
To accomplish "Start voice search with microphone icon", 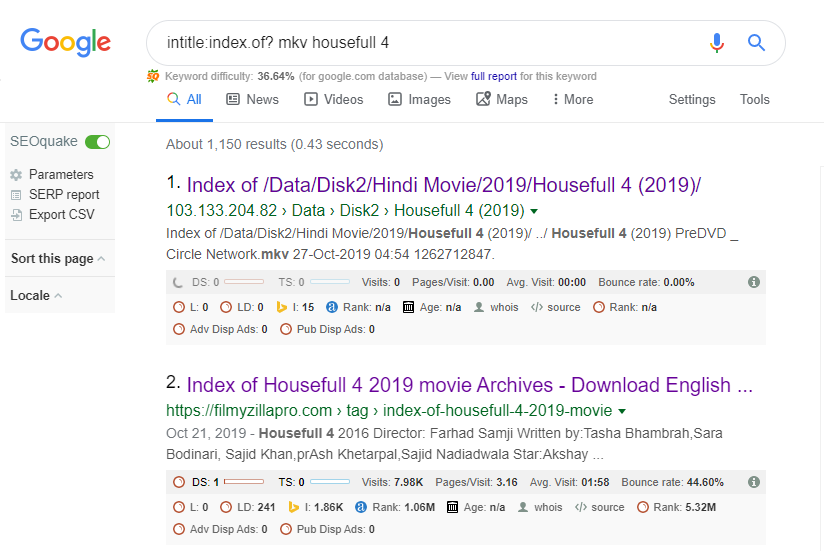I will 717,43.
